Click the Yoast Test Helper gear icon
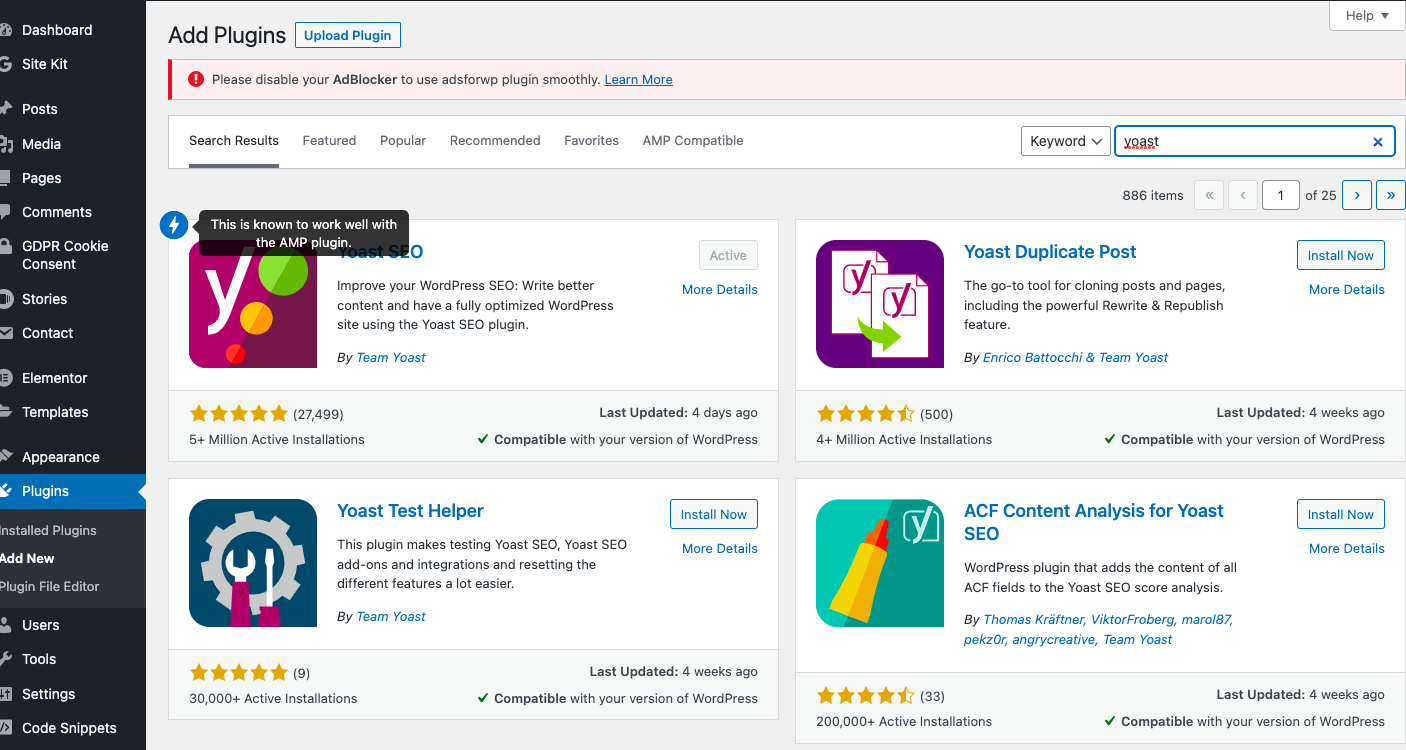The width and height of the screenshot is (1406, 750). (253, 563)
